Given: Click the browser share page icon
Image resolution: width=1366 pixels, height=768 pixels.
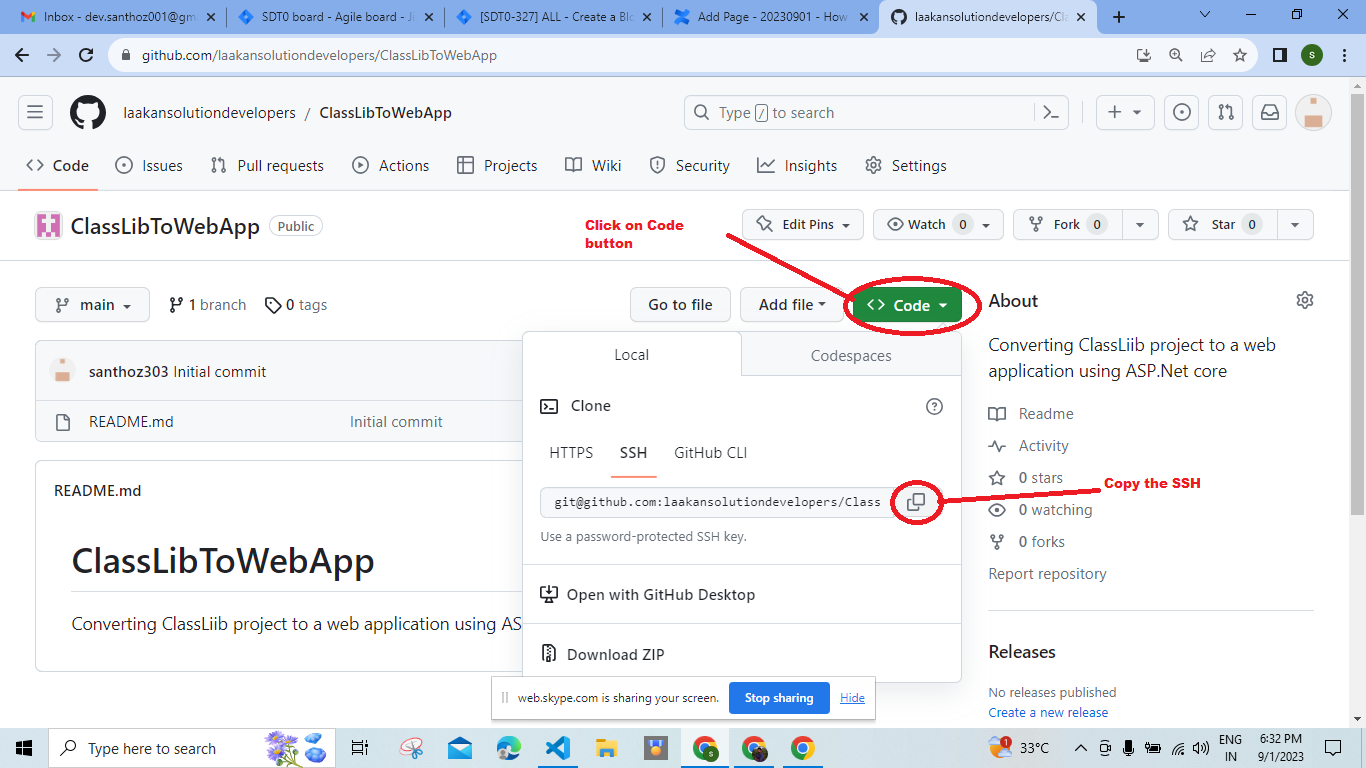Looking at the screenshot, I should tap(1208, 55).
